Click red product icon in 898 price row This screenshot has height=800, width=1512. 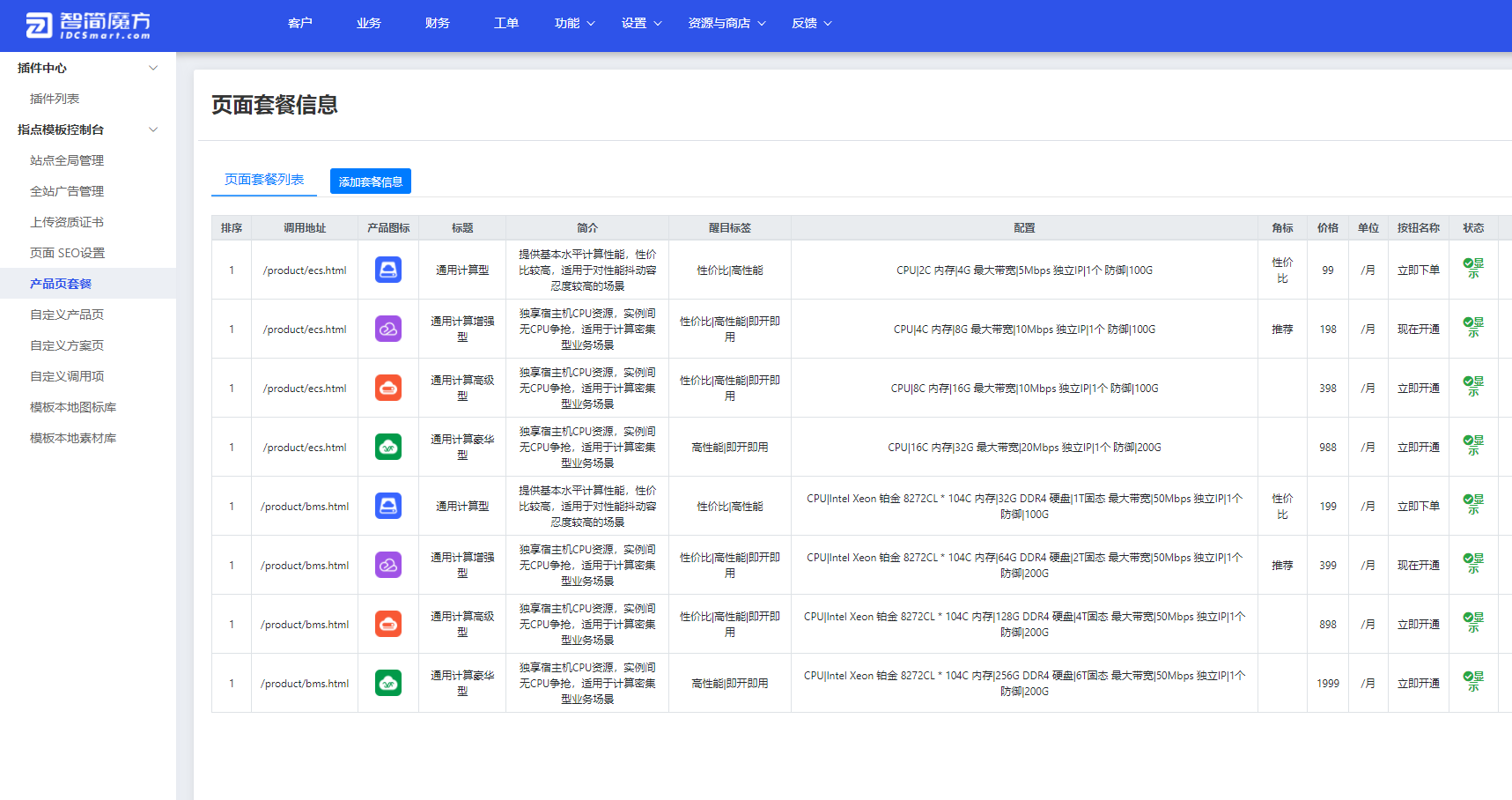point(388,624)
